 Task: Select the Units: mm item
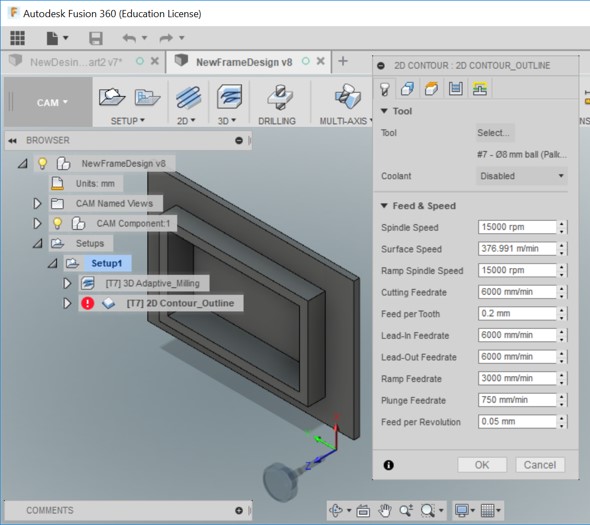pyautogui.click(x=95, y=184)
